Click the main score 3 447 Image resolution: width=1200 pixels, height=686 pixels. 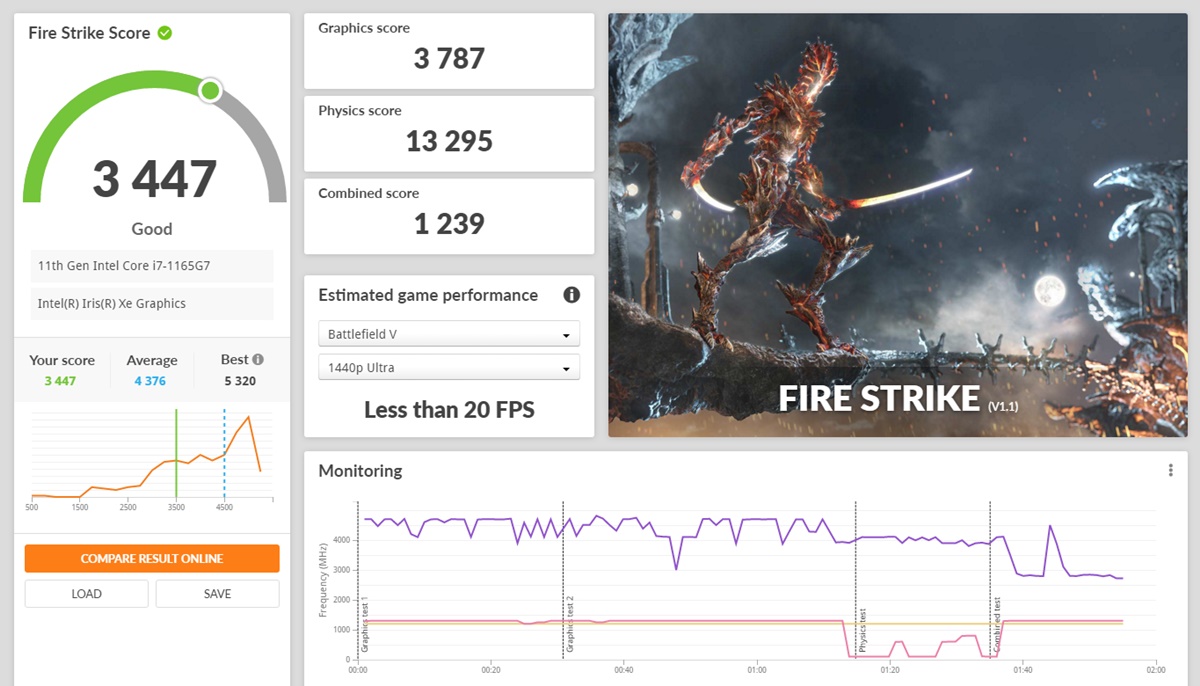pyautogui.click(x=154, y=178)
